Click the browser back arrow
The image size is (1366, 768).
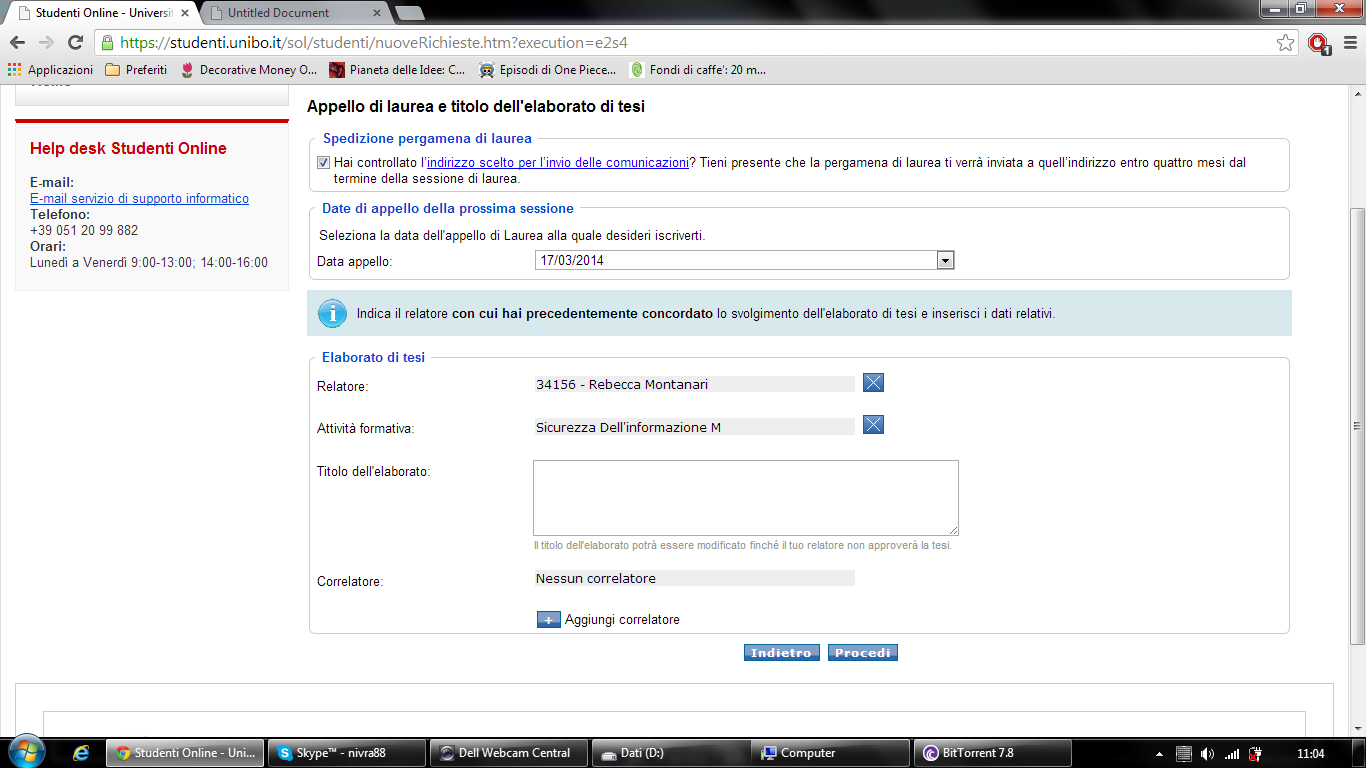[x=18, y=43]
